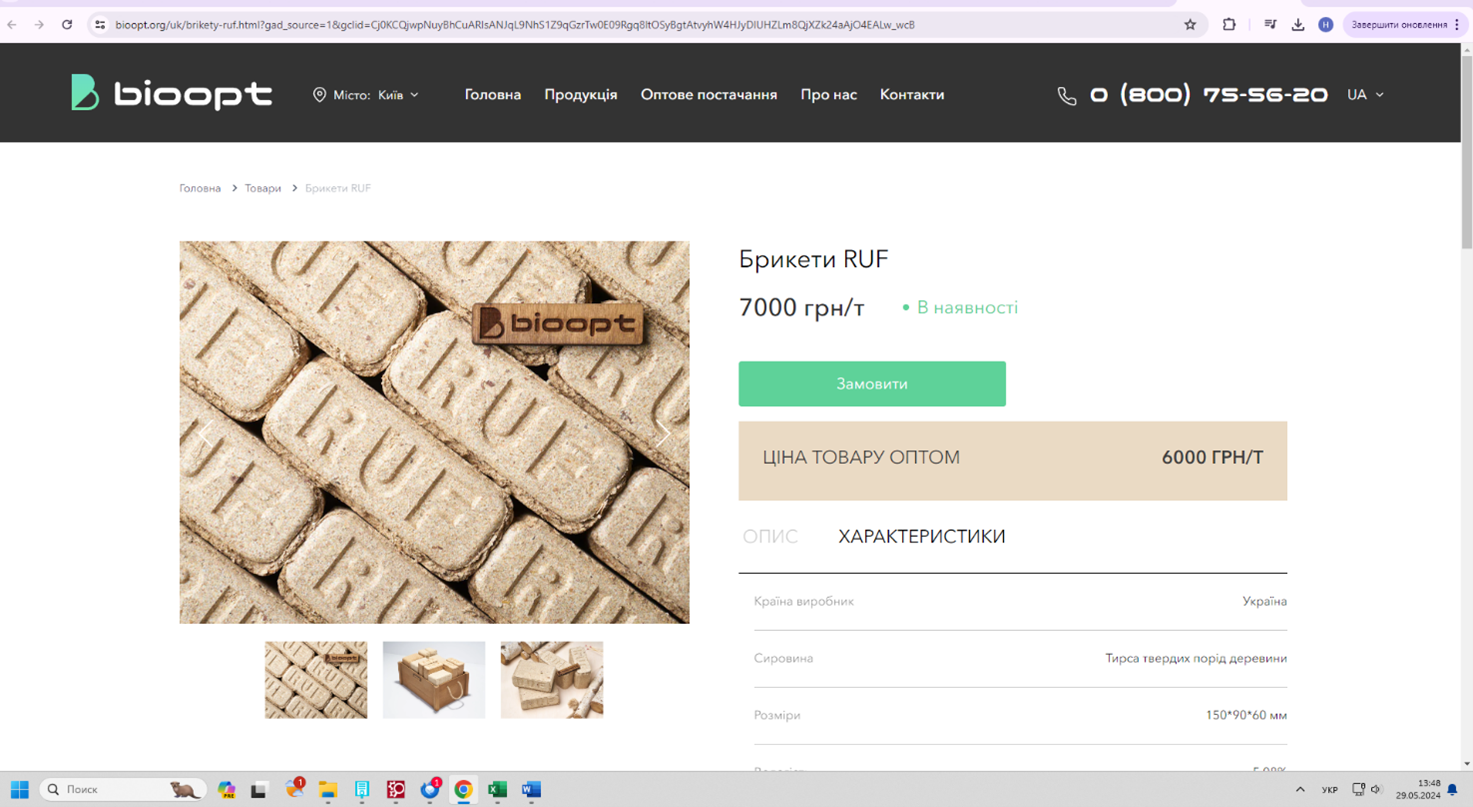The image size is (1473, 807).
Task: Click the 7000 грн/т price
Action: tap(801, 307)
